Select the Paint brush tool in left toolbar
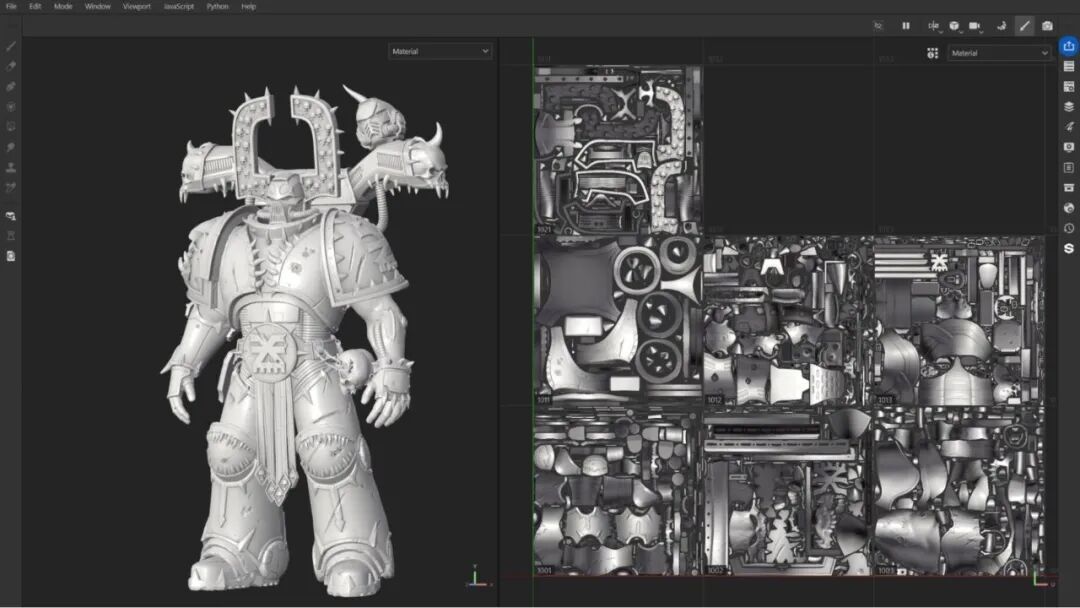This screenshot has height=608, width=1080. 11,46
